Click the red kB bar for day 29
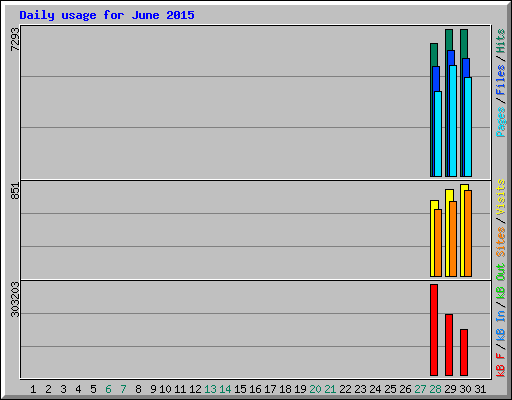 click(x=449, y=345)
